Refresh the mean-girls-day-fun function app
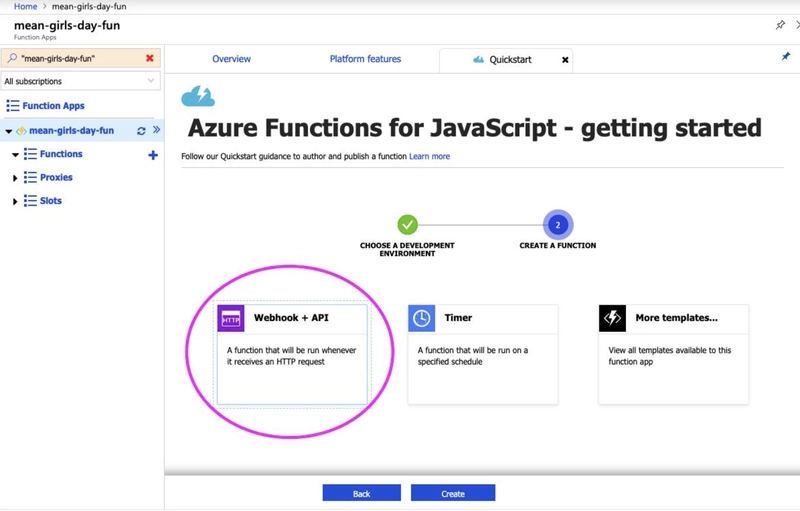The height and width of the screenshot is (511, 800). (141, 131)
